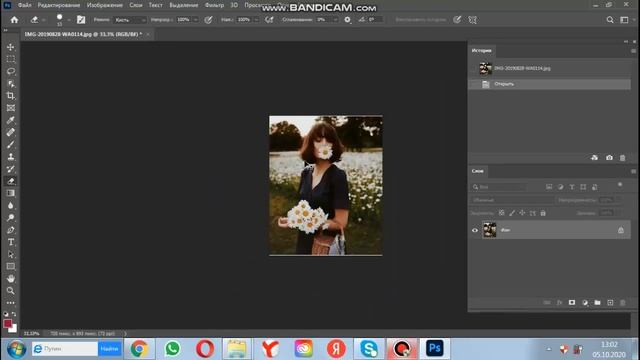Viewport: 640px width, 360px height.
Task: Toggle layer filtering switch on or off
Action: tap(620, 185)
